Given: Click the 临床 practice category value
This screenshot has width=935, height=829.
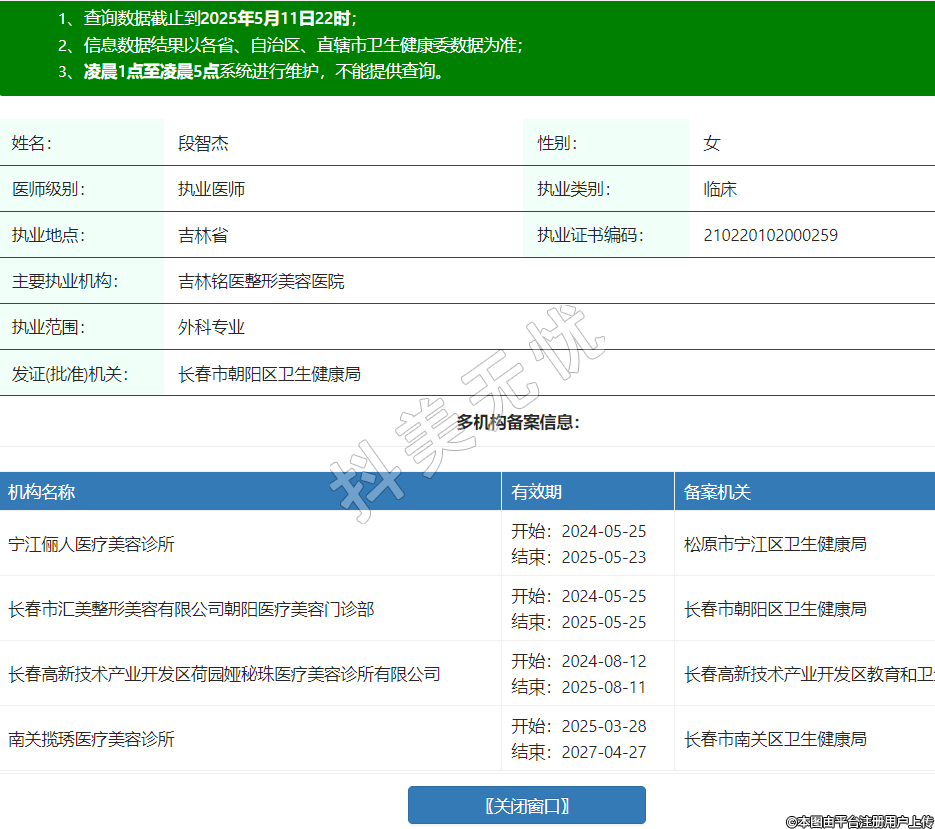Looking at the screenshot, I should pyautogui.click(x=720, y=189).
